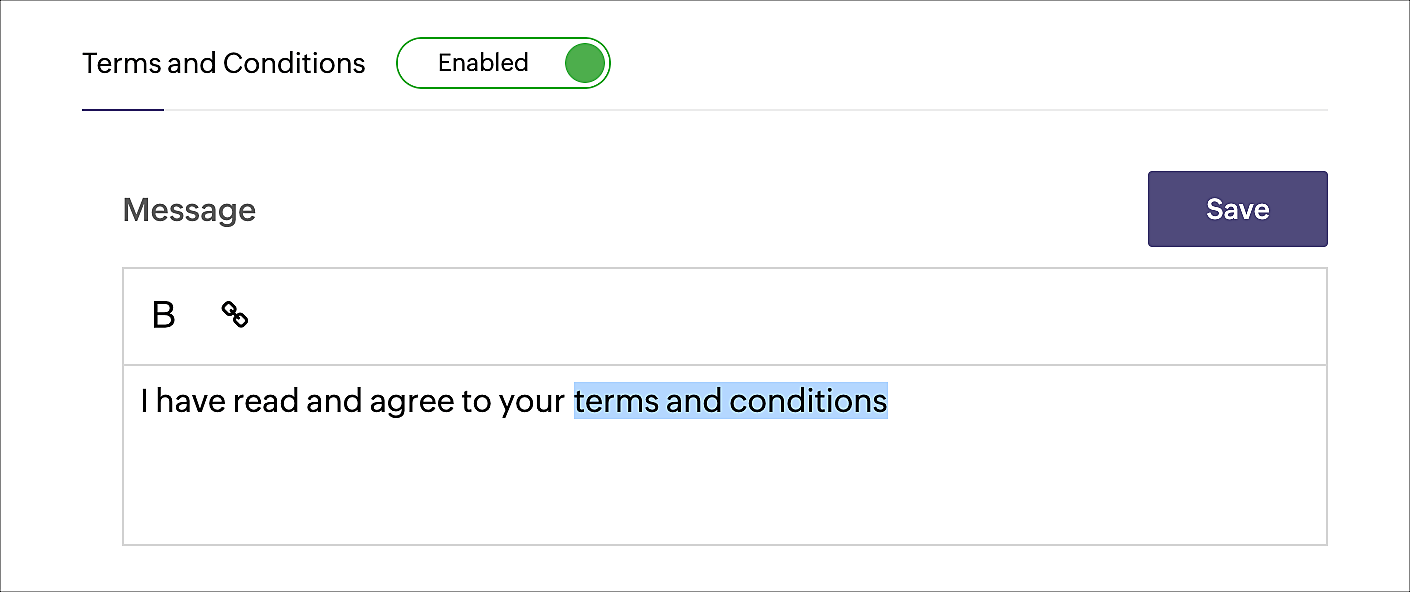The image size is (1410, 592).
Task: Click the highlighted "terms and conditions" text
Action: click(x=730, y=401)
